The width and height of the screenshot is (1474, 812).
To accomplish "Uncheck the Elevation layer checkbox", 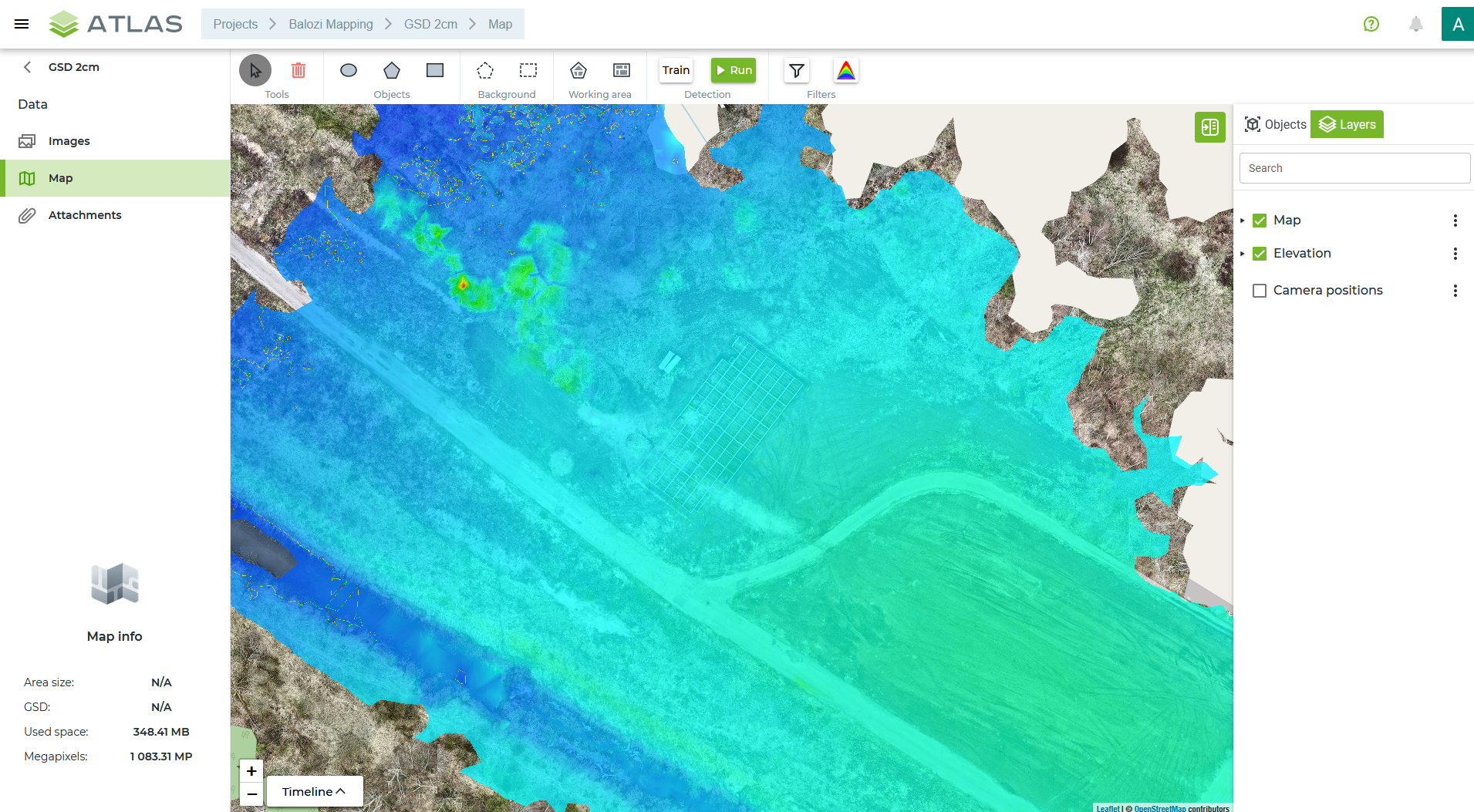I will click(1260, 254).
